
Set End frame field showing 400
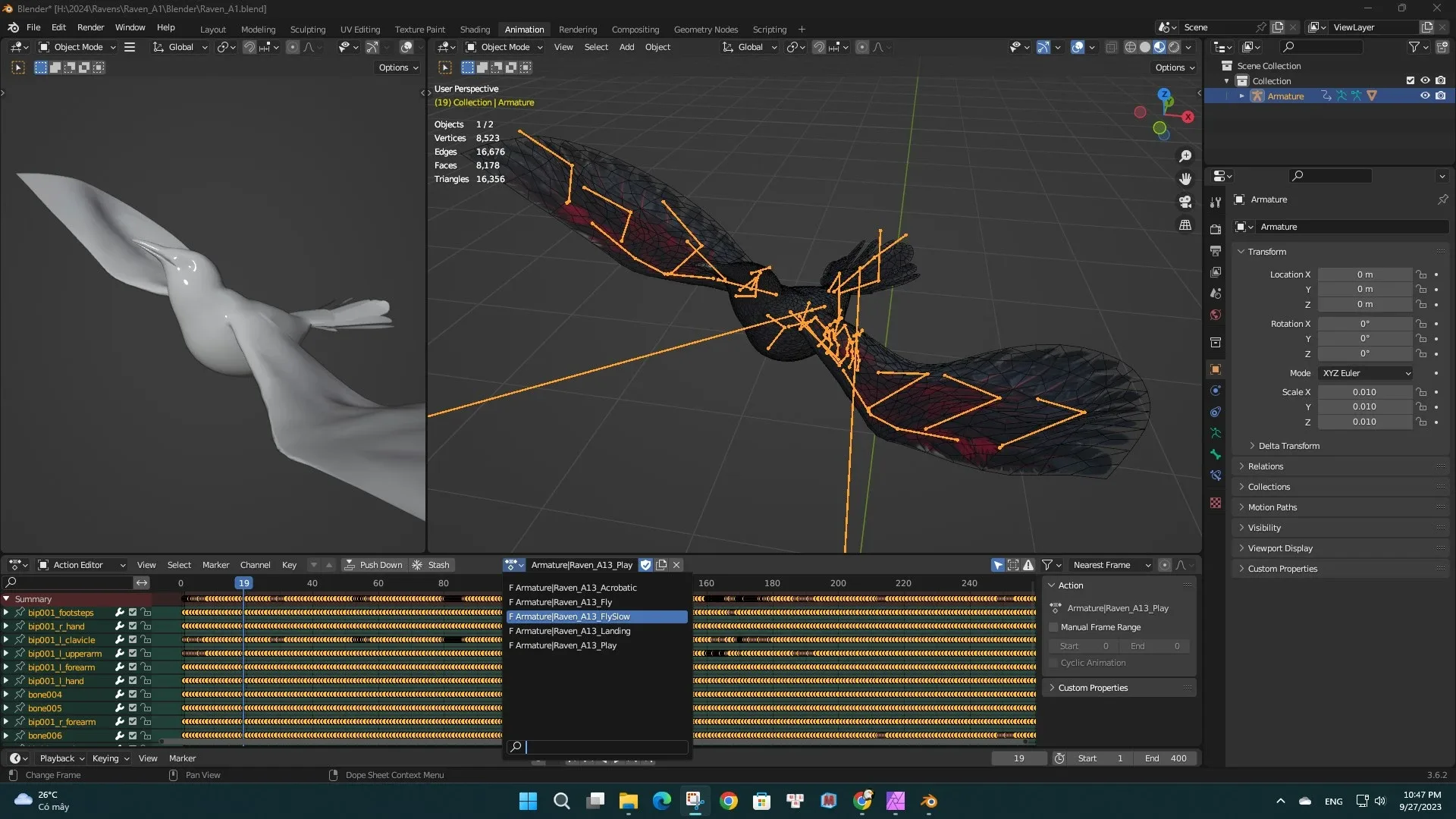[x=1166, y=758]
